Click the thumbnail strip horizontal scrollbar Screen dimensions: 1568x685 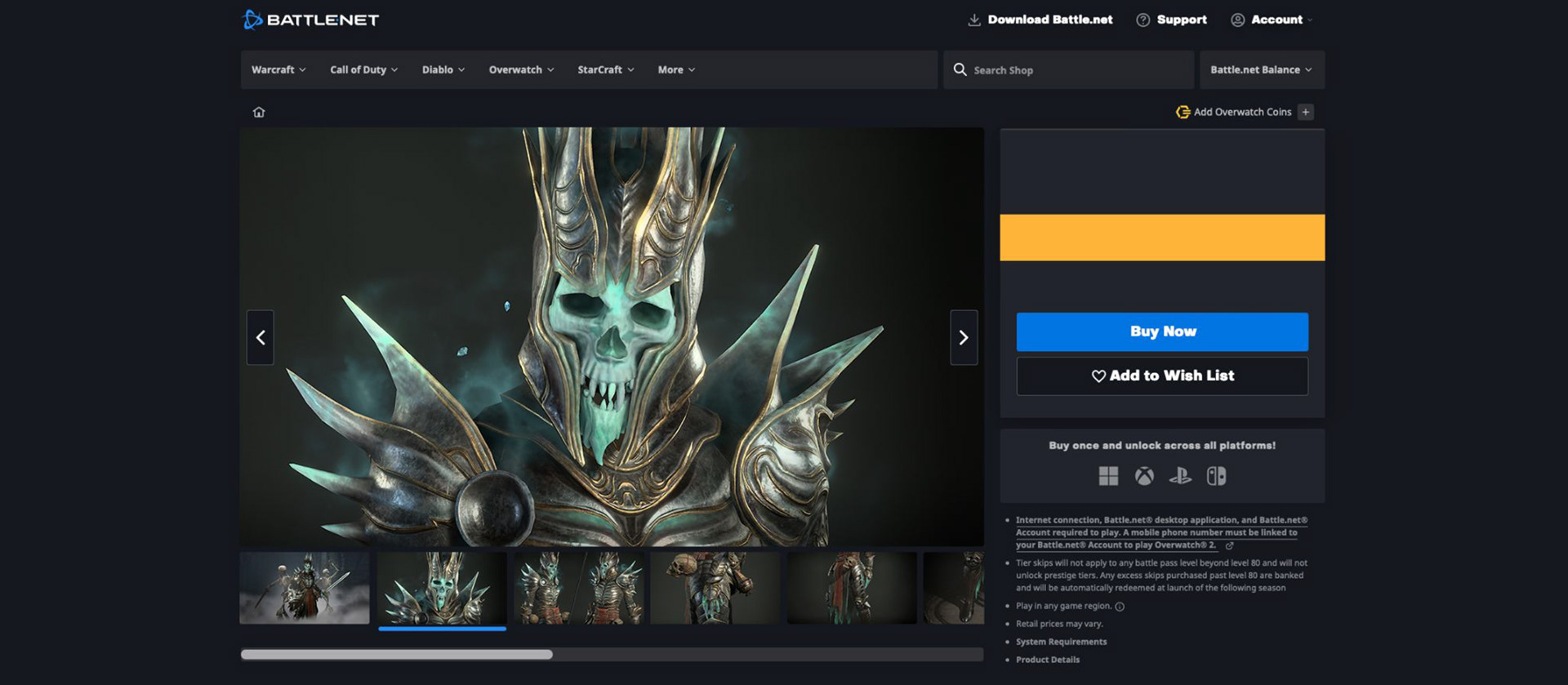397,654
